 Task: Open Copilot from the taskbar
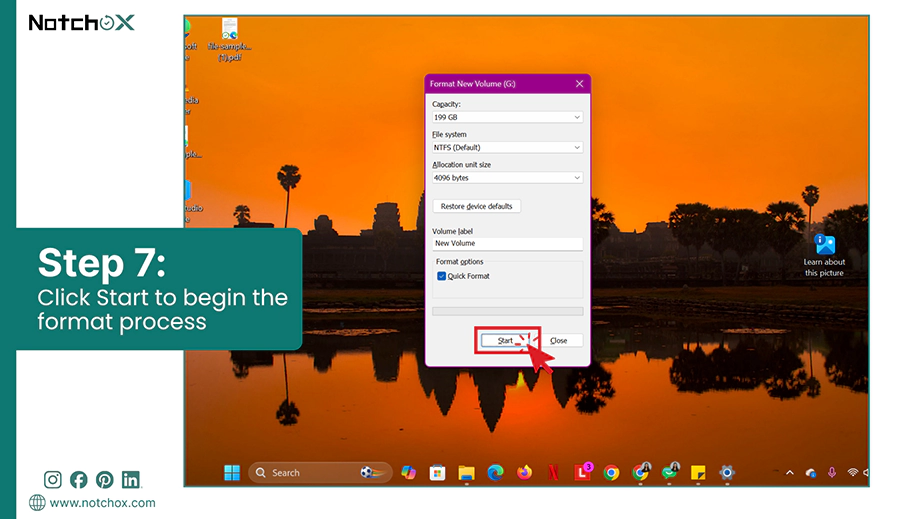408,473
